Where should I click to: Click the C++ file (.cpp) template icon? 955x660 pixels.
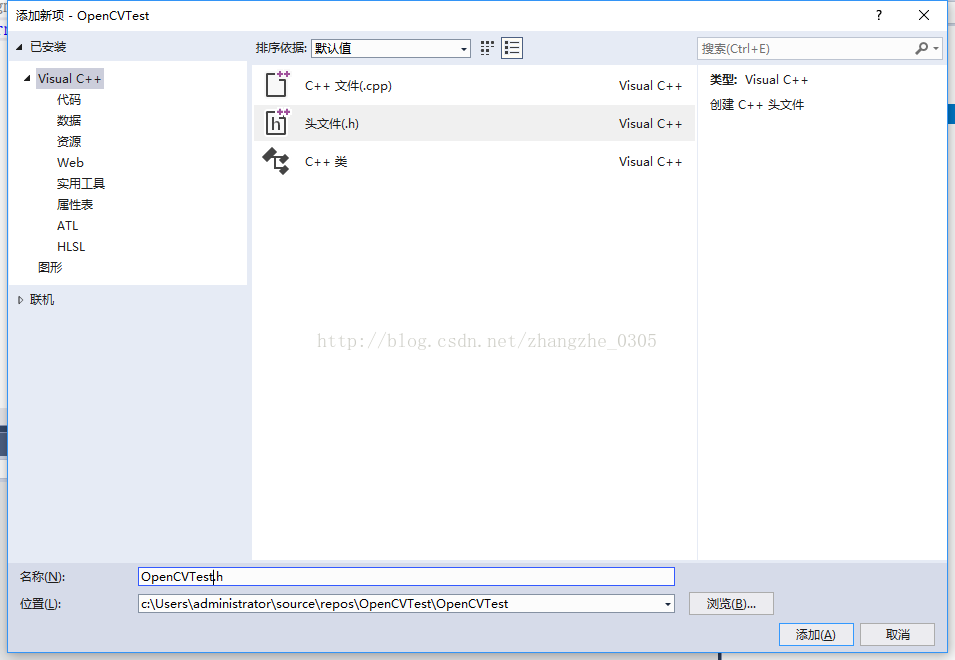(x=277, y=85)
